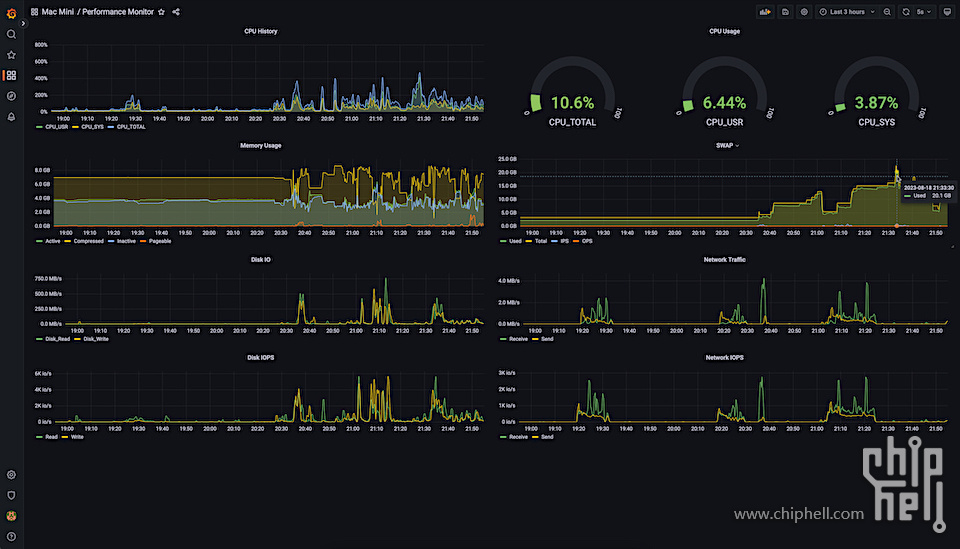The width and height of the screenshot is (960, 549).
Task: Click the Mac Mini breadcrumb folder
Action: point(58,12)
